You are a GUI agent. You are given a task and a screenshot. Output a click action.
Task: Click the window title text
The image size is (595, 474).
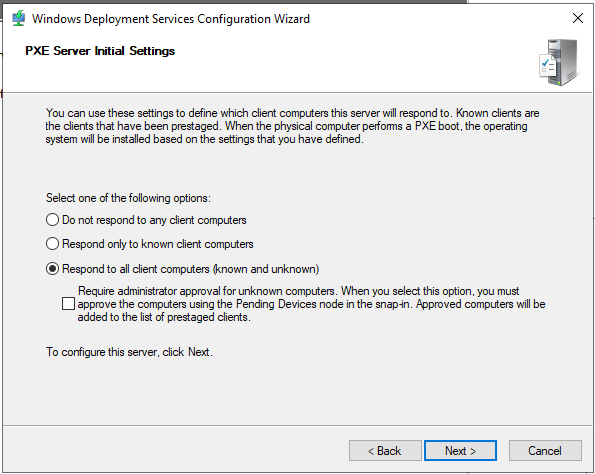171,19
